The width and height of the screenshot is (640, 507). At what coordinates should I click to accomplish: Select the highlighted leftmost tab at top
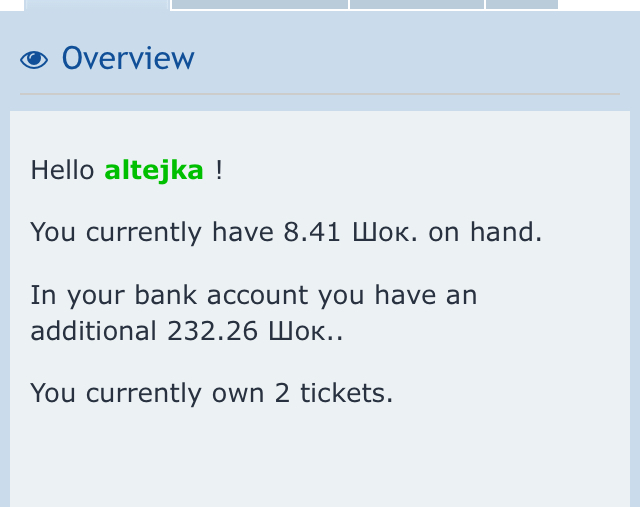pos(96,4)
